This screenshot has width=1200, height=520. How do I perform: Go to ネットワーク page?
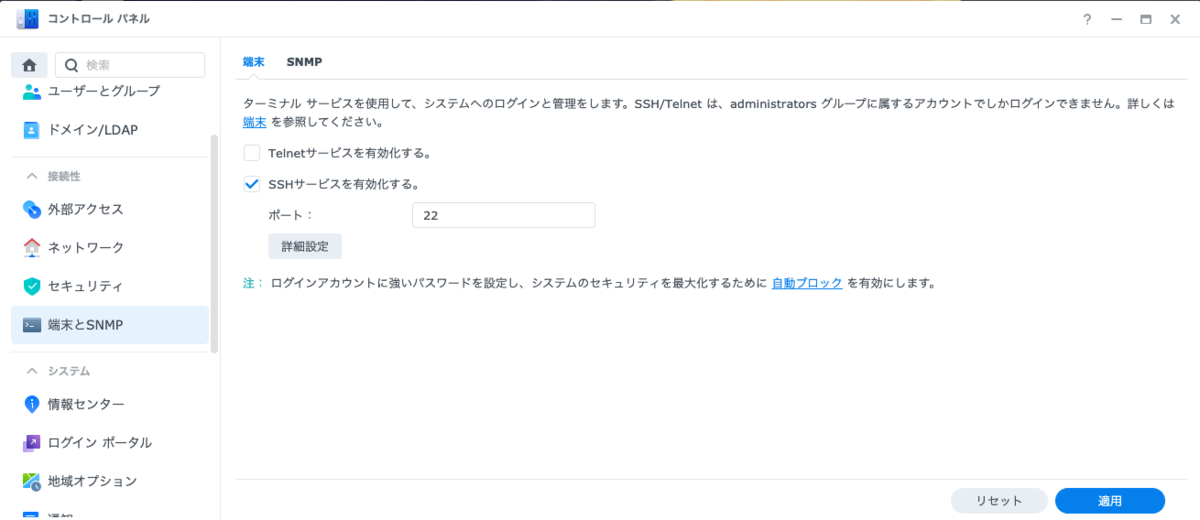pyautogui.click(x=110, y=247)
